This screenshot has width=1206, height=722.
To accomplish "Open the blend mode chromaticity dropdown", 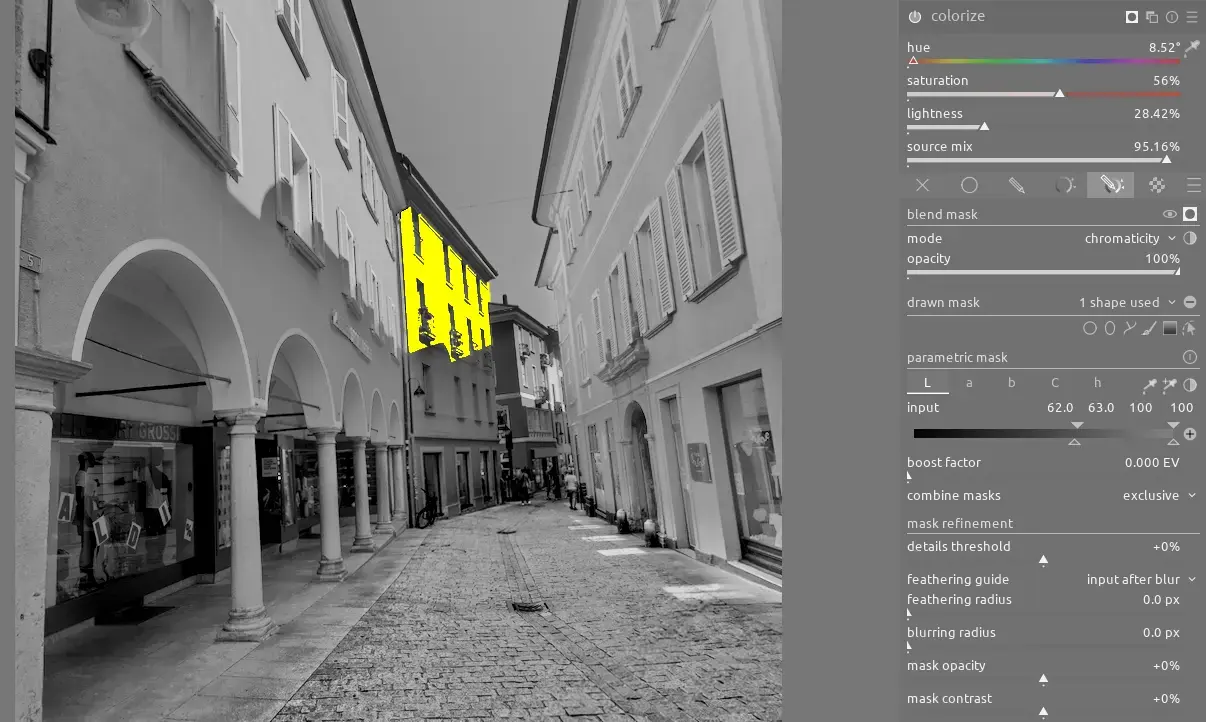I will [x=1130, y=239].
